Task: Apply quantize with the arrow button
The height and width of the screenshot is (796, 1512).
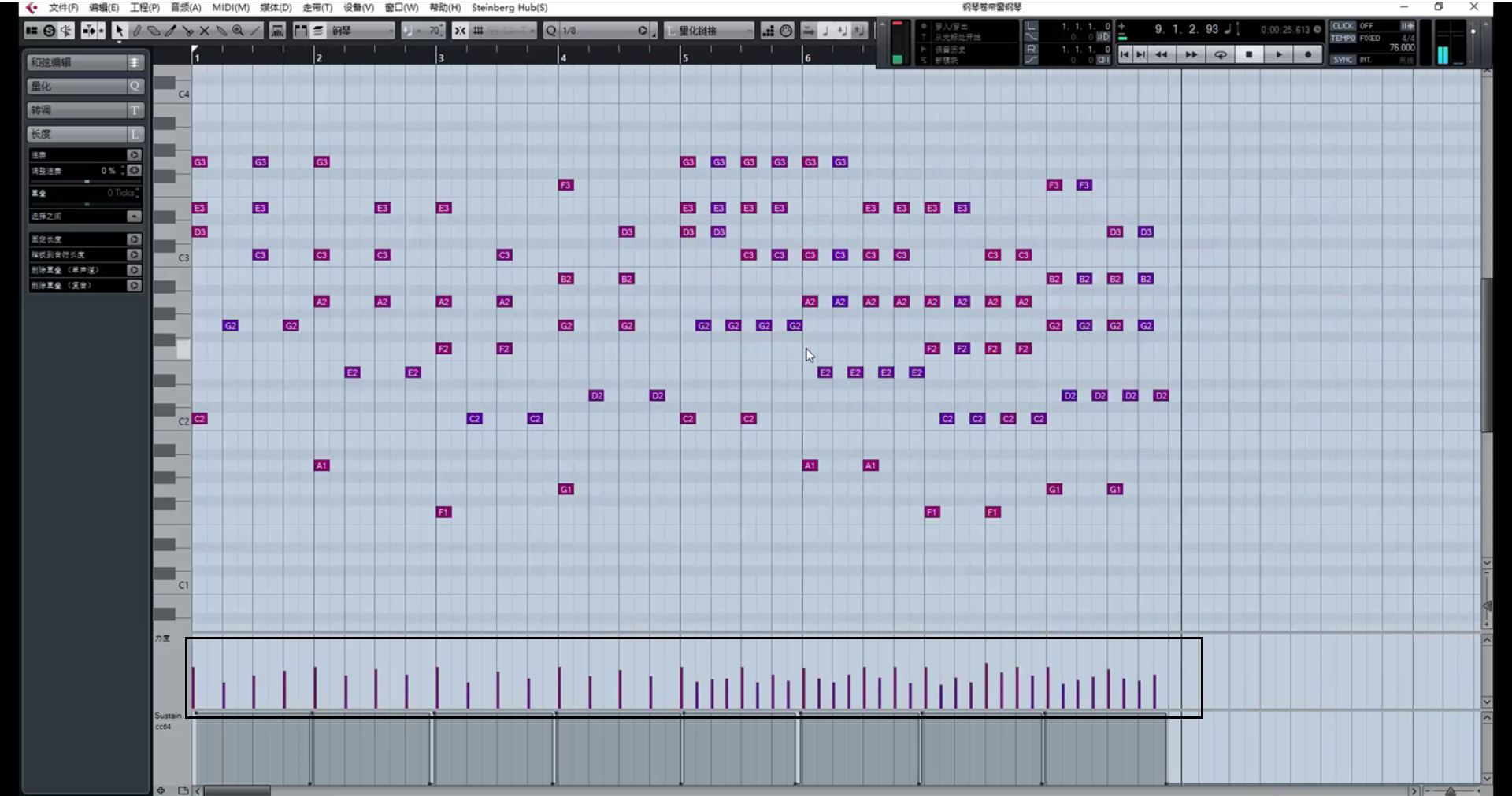Action: pos(643,31)
